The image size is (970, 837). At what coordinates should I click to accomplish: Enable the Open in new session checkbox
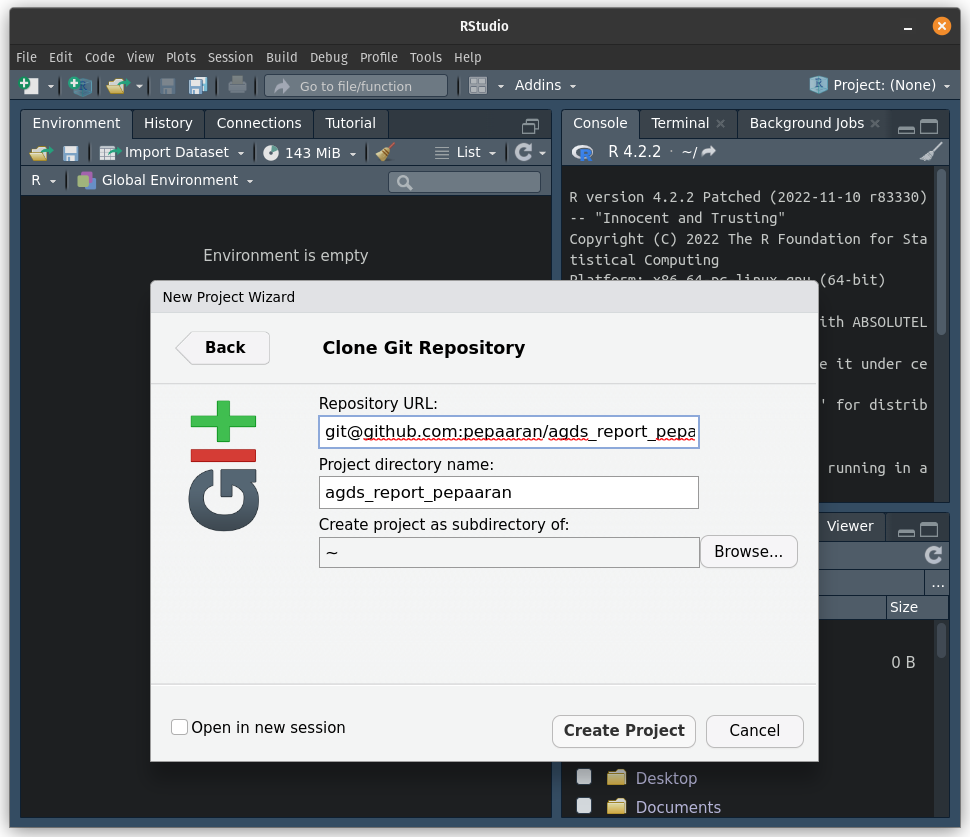(x=179, y=727)
